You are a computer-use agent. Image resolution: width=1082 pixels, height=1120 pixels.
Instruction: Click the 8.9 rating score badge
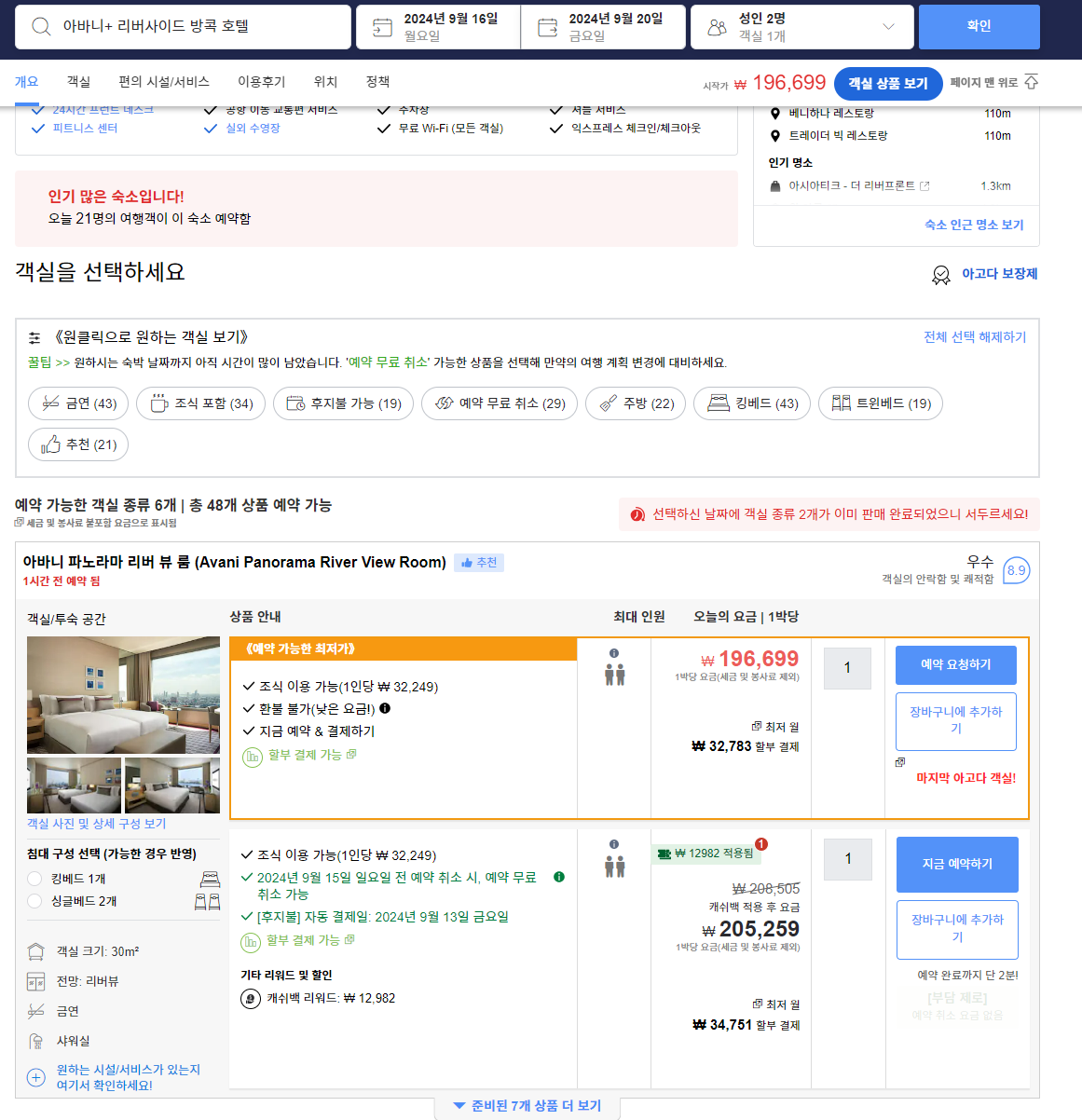point(1016,570)
